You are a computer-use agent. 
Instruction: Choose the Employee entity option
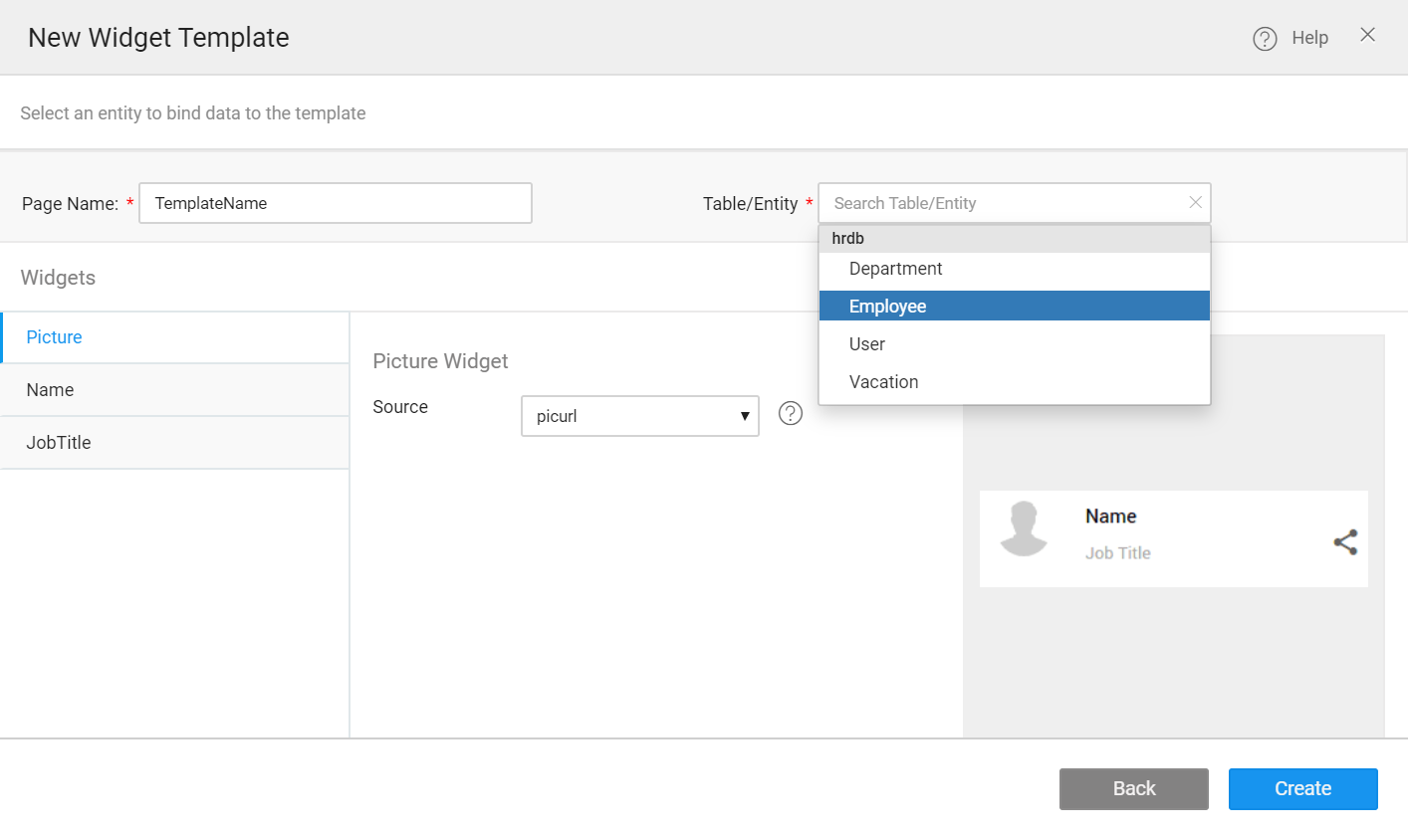click(x=887, y=307)
